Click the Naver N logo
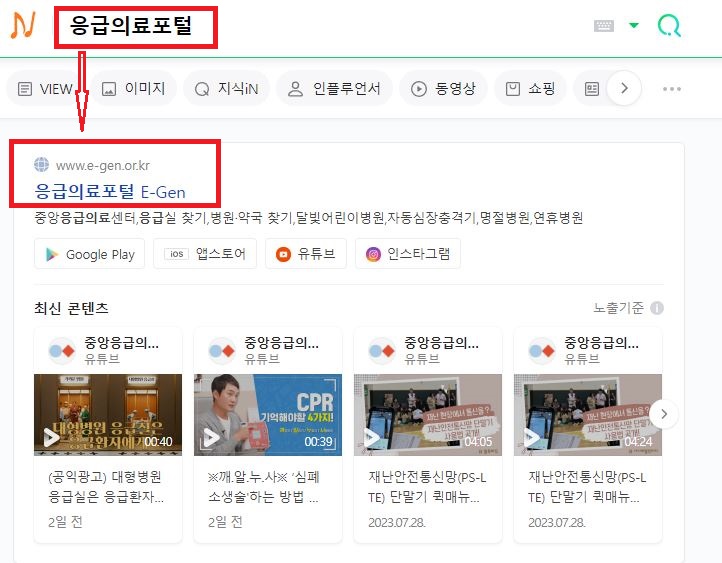Image resolution: width=722 pixels, height=563 pixels. point(23,26)
